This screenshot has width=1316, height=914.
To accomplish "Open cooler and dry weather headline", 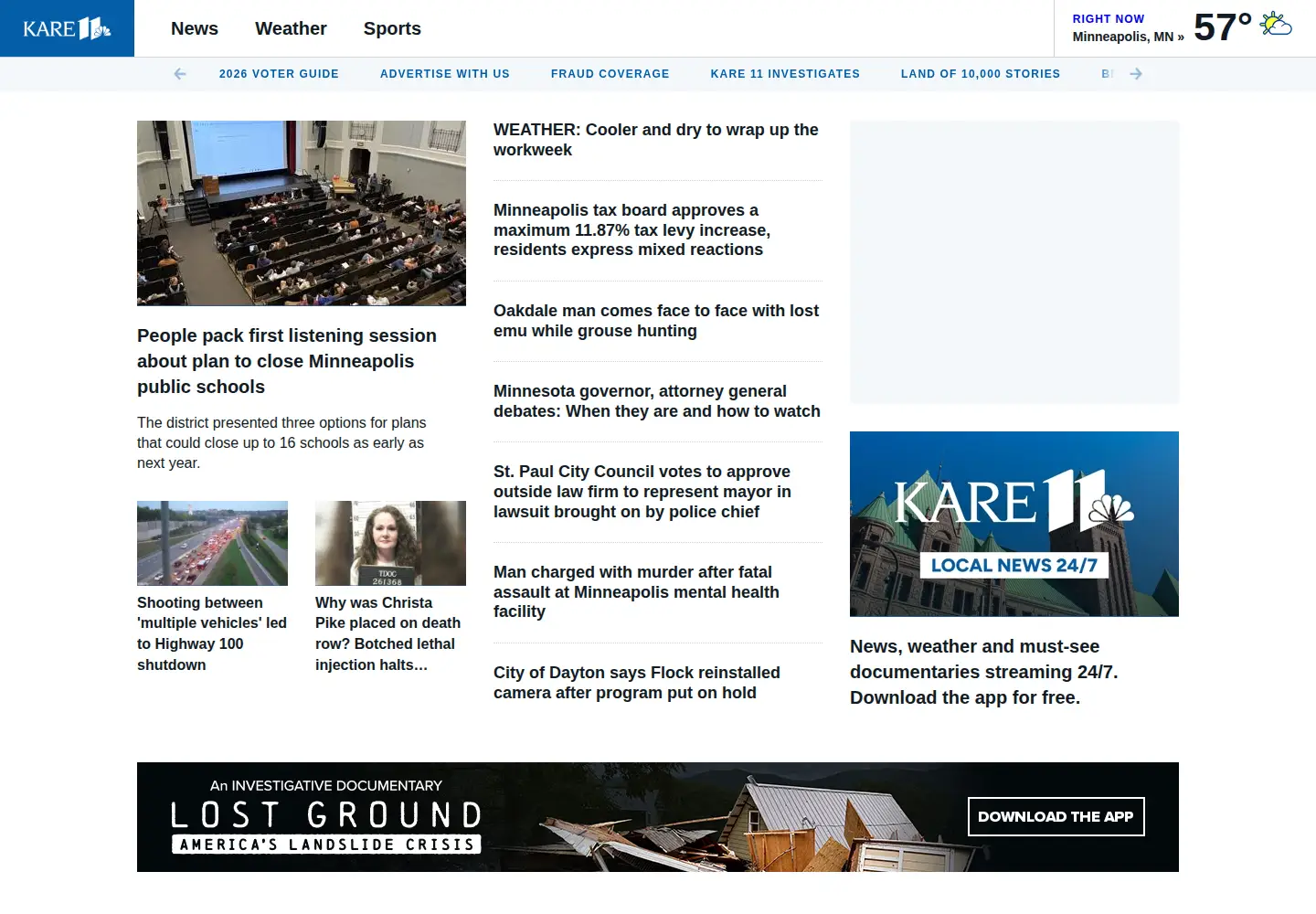I will pos(656,140).
